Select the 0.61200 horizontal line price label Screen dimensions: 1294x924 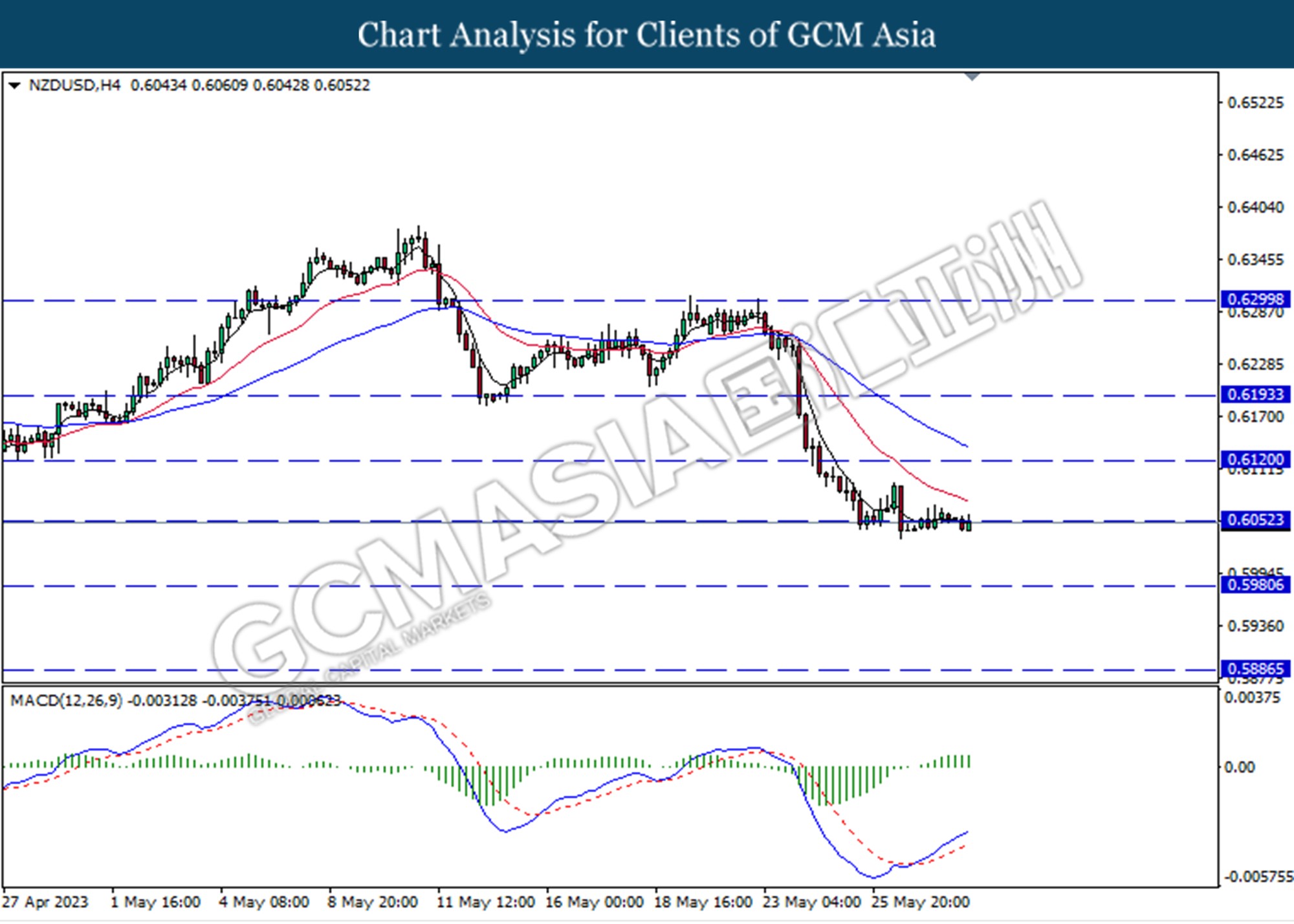click(x=1256, y=460)
